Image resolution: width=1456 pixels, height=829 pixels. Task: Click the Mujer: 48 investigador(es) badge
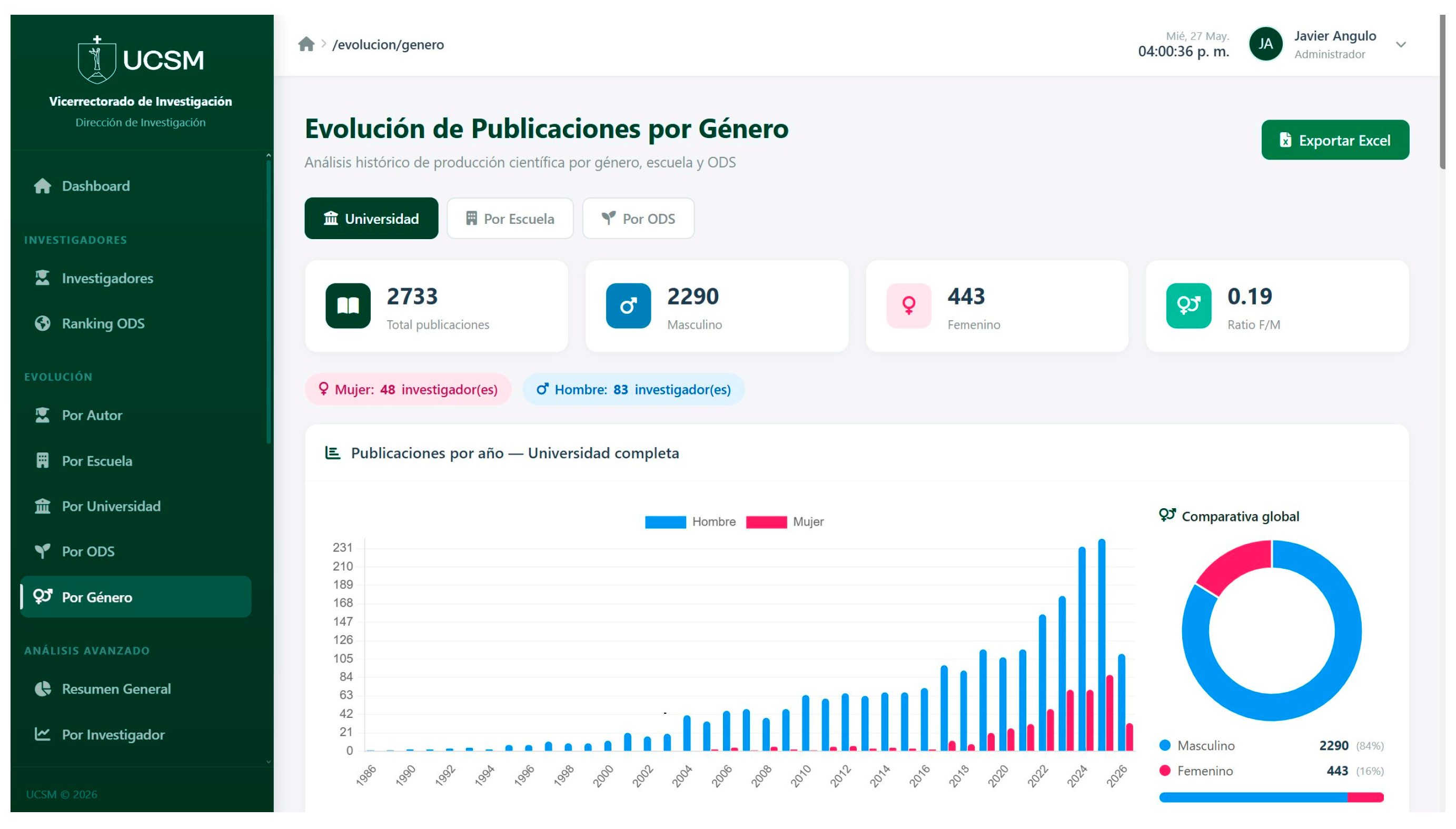click(408, 389)
